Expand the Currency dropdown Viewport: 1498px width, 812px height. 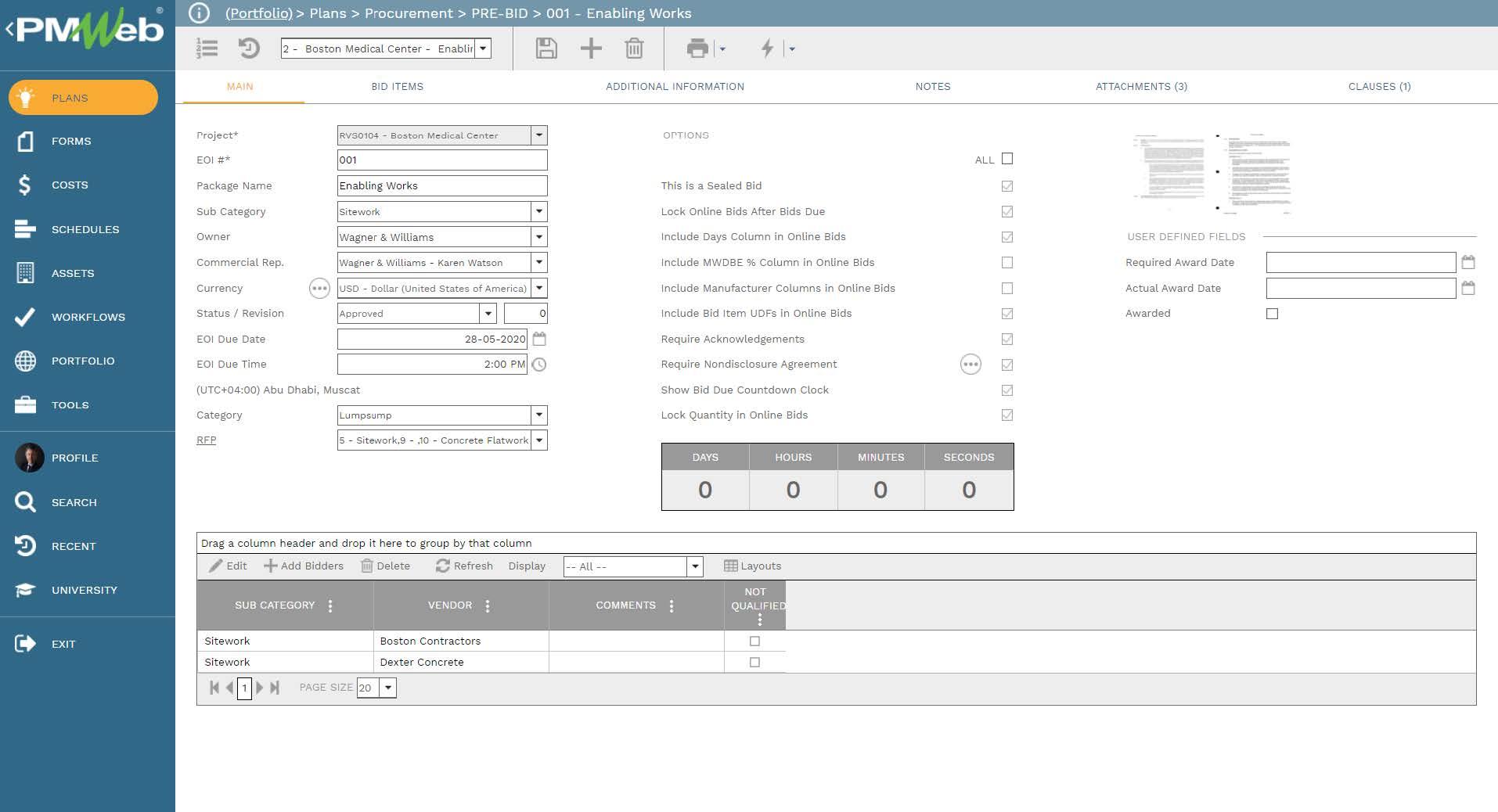539,289
